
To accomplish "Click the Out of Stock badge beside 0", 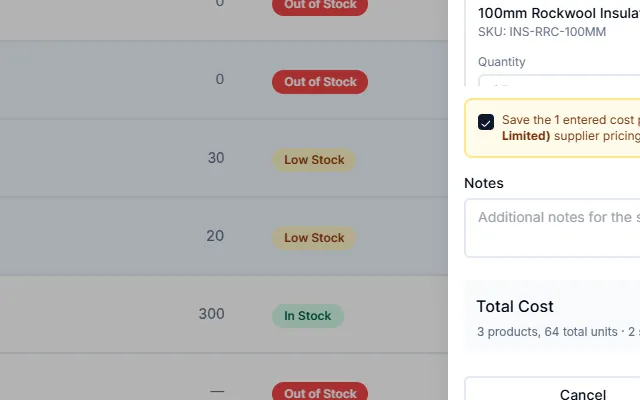I will pos(320,82).
